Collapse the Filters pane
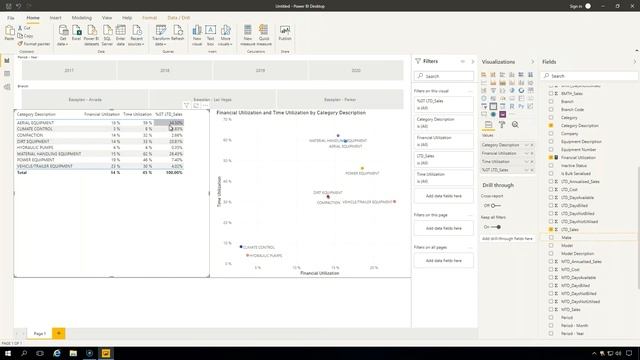Screen dimensions: 640x360 pos(473,62)
